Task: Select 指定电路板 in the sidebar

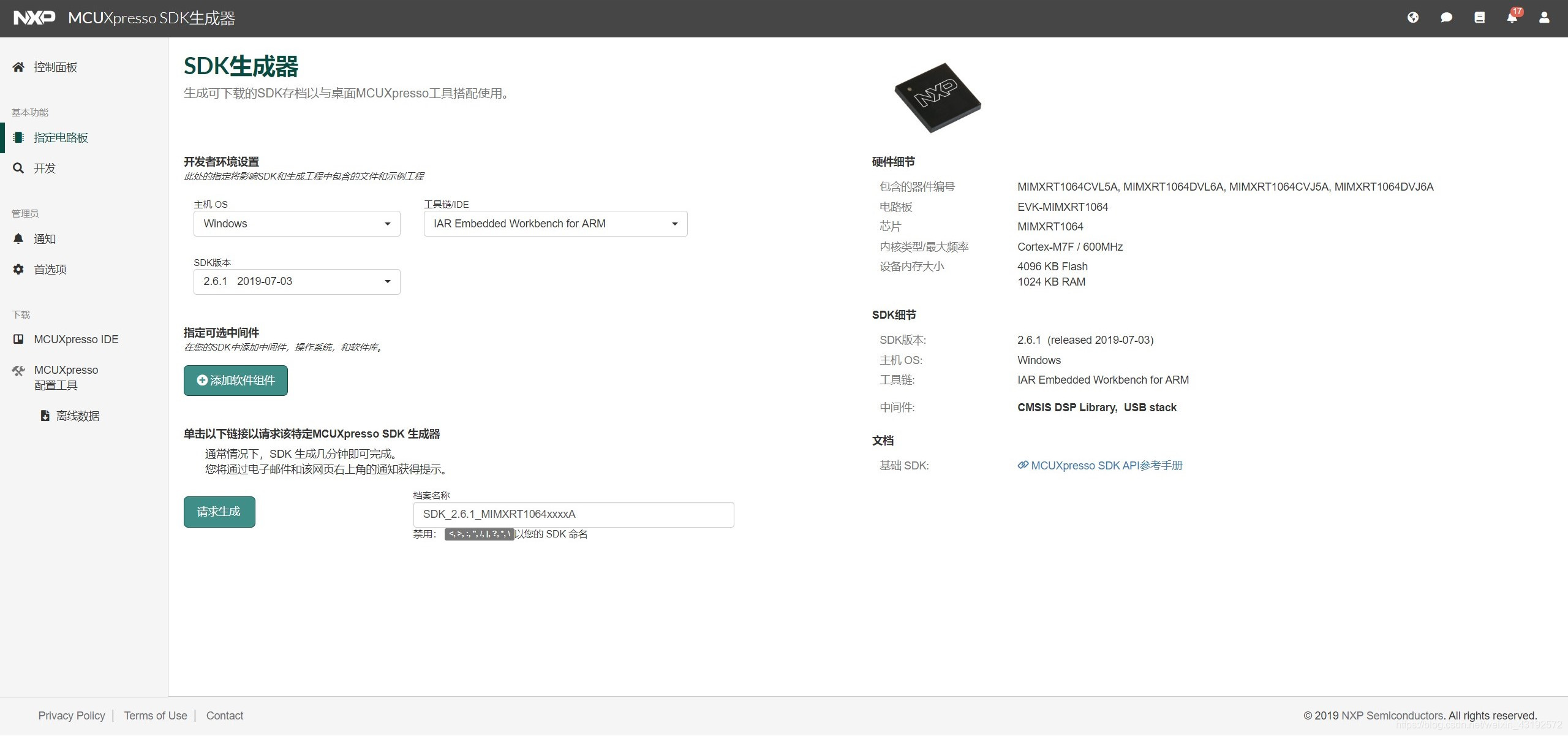Action: click(x=61, y=138)
